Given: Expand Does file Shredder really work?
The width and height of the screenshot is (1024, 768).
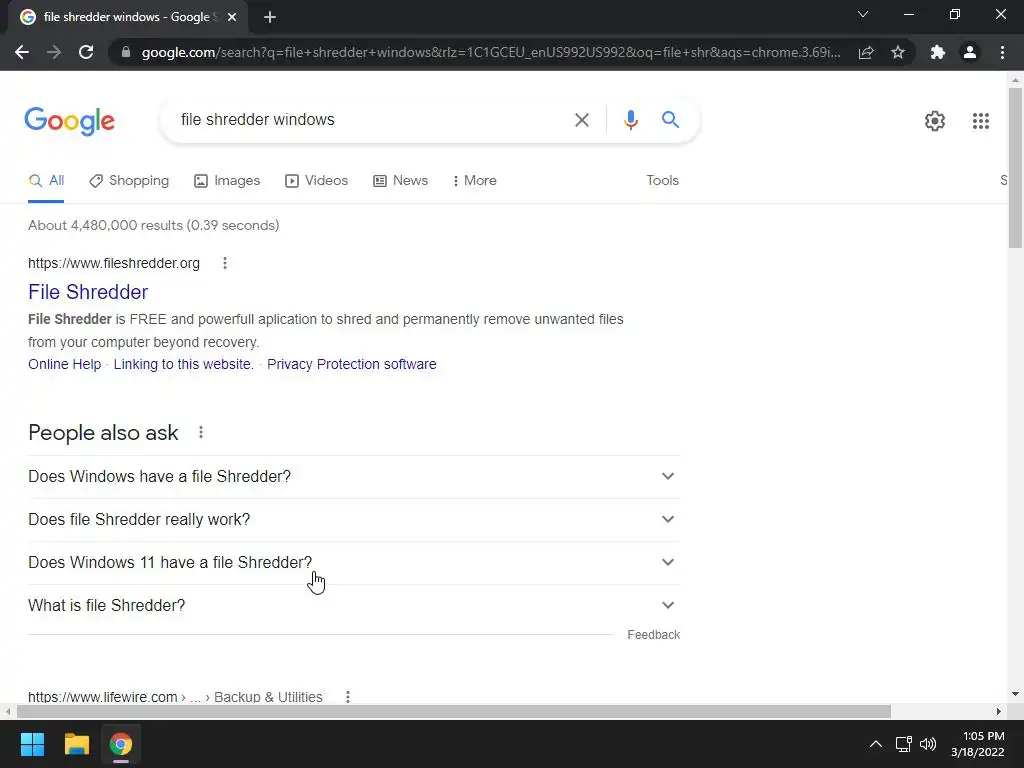Looking at the screenshot, I should coord(354,520).
